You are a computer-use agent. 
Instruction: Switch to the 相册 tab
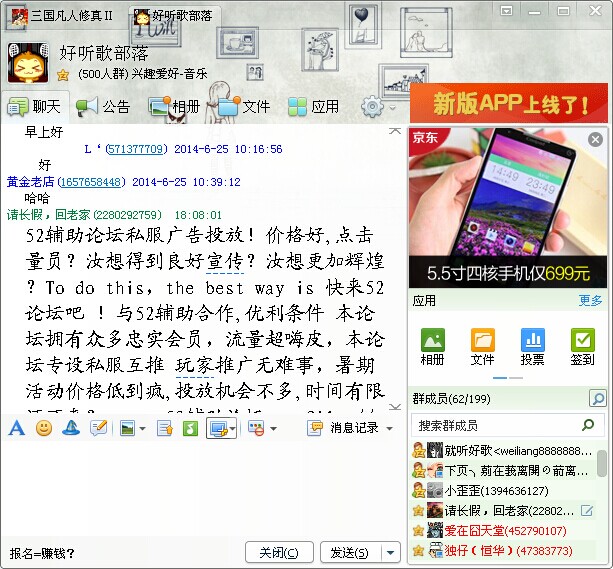pyautogui.click(x=174, y=107)
